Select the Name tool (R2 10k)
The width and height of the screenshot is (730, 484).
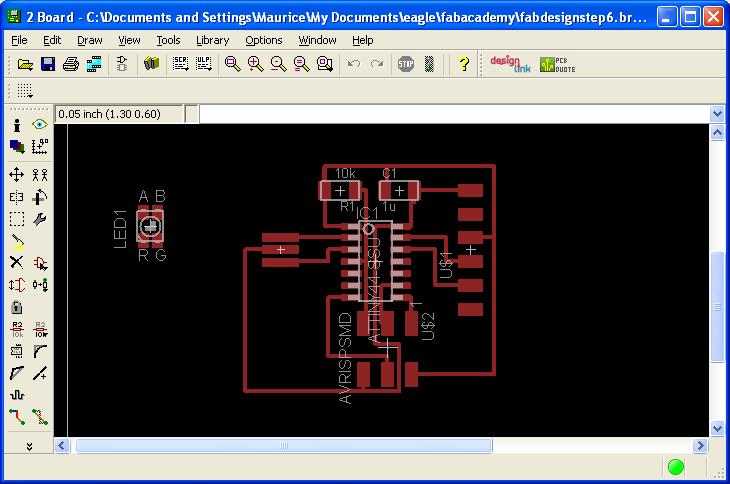(x=17, y=329)
